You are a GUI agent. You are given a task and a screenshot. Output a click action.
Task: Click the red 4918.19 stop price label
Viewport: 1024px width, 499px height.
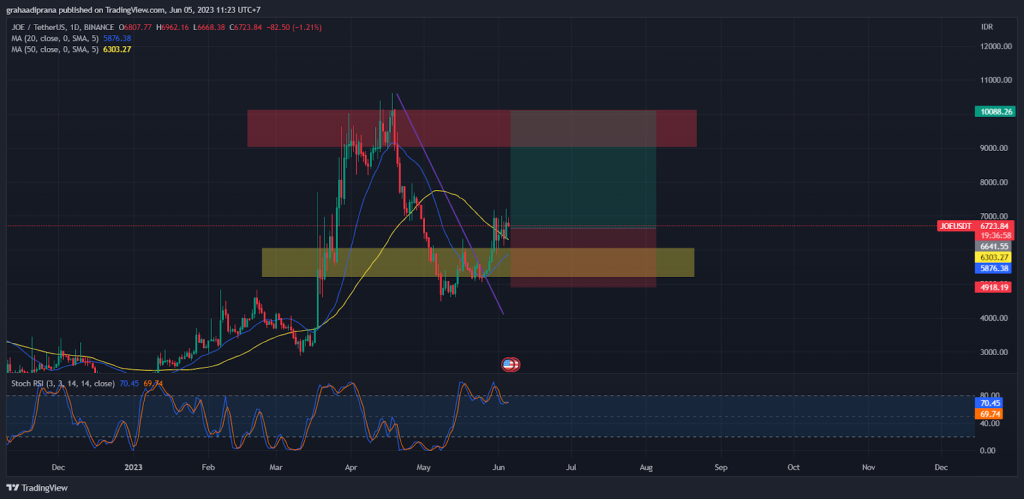click(994, 287)
